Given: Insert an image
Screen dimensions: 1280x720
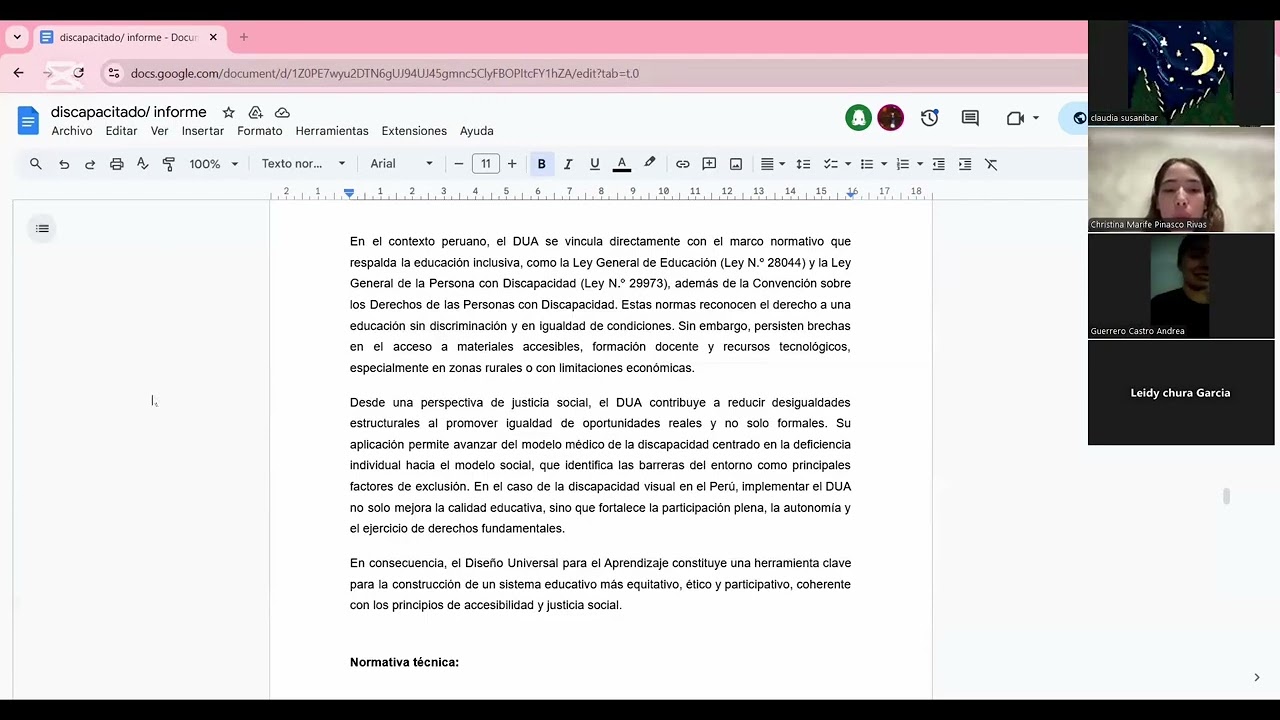Looking at the screenshot, I should [736, 164].
